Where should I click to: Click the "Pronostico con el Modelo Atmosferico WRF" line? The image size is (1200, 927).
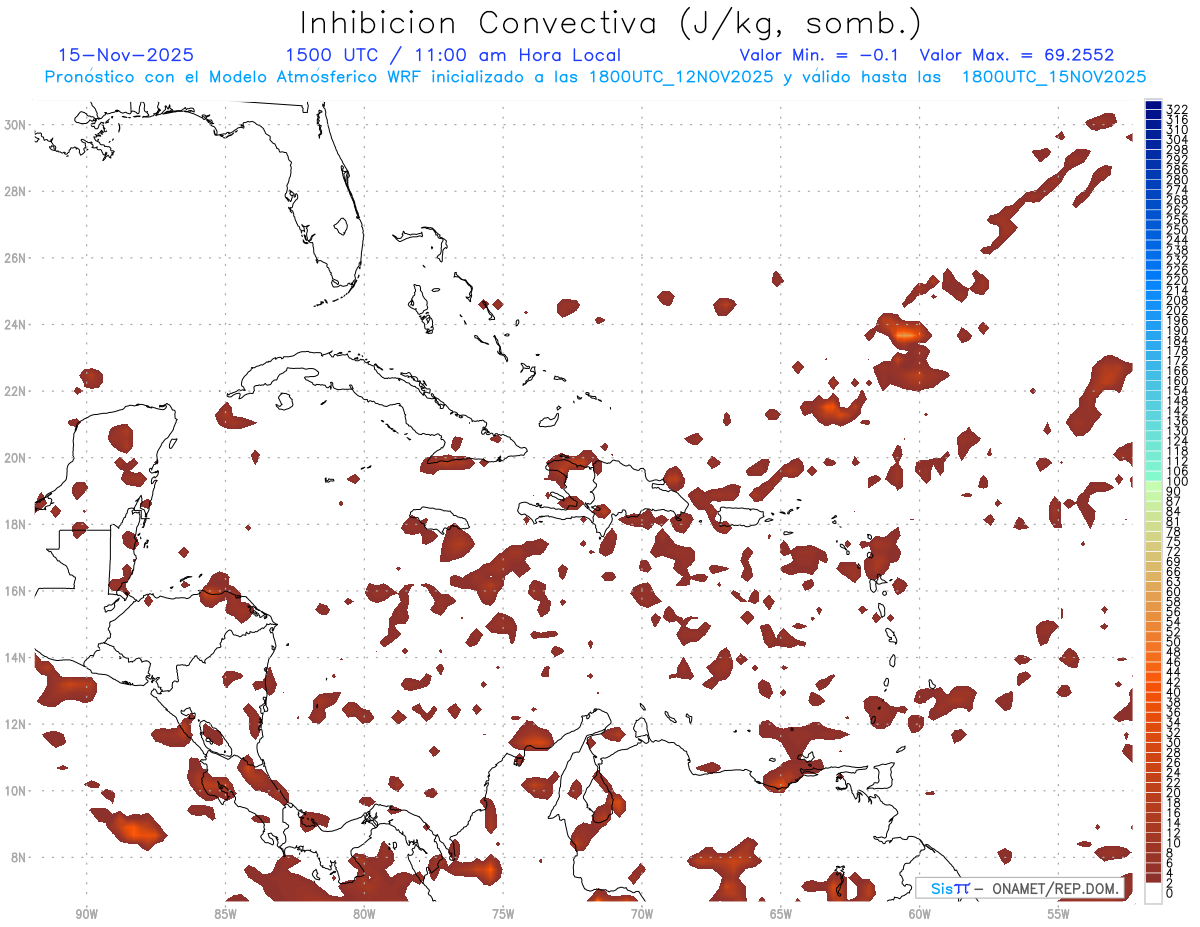point(595,77)
